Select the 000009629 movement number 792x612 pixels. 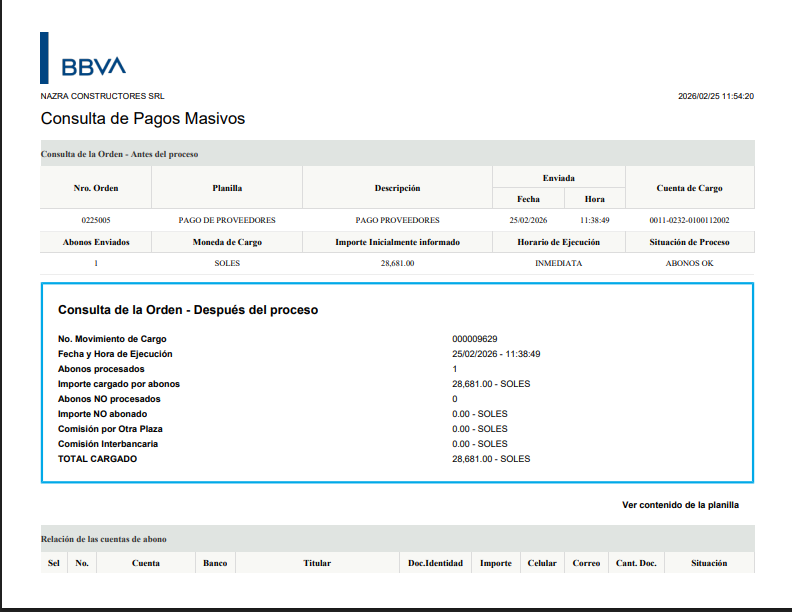[474, 339]
